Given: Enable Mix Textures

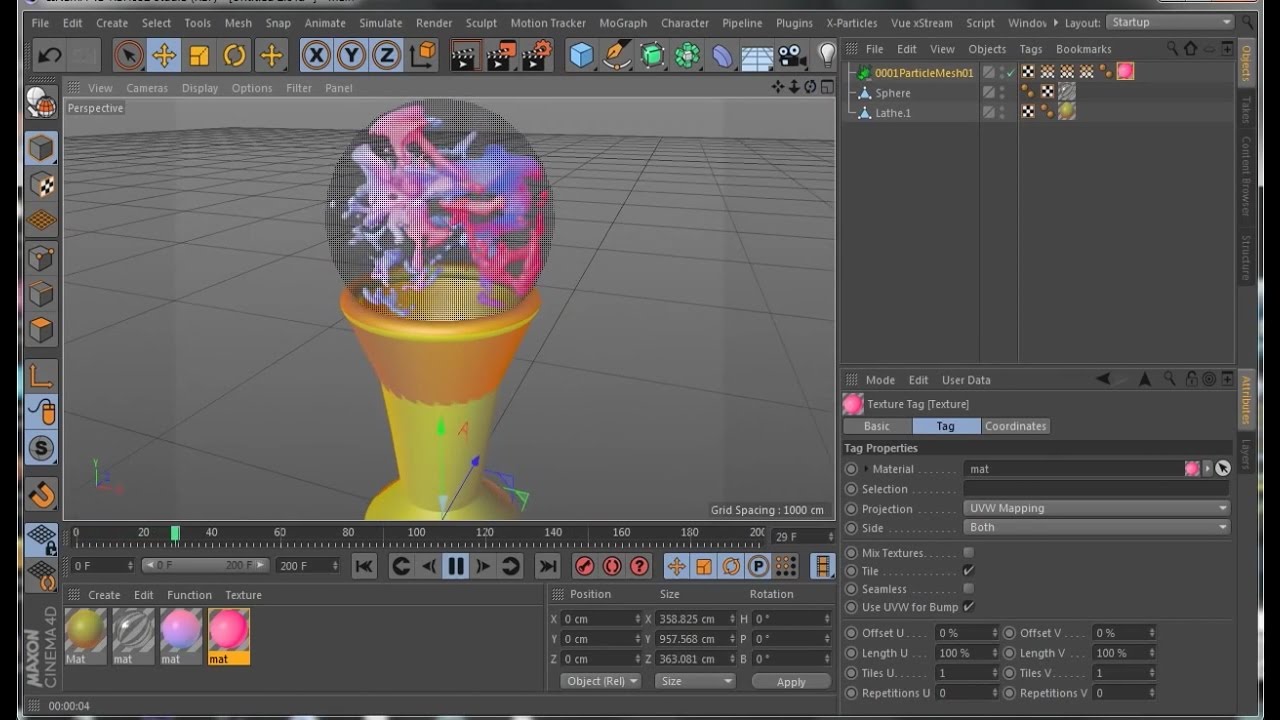Looking at the screenshot, I should [x=966, y=553].
